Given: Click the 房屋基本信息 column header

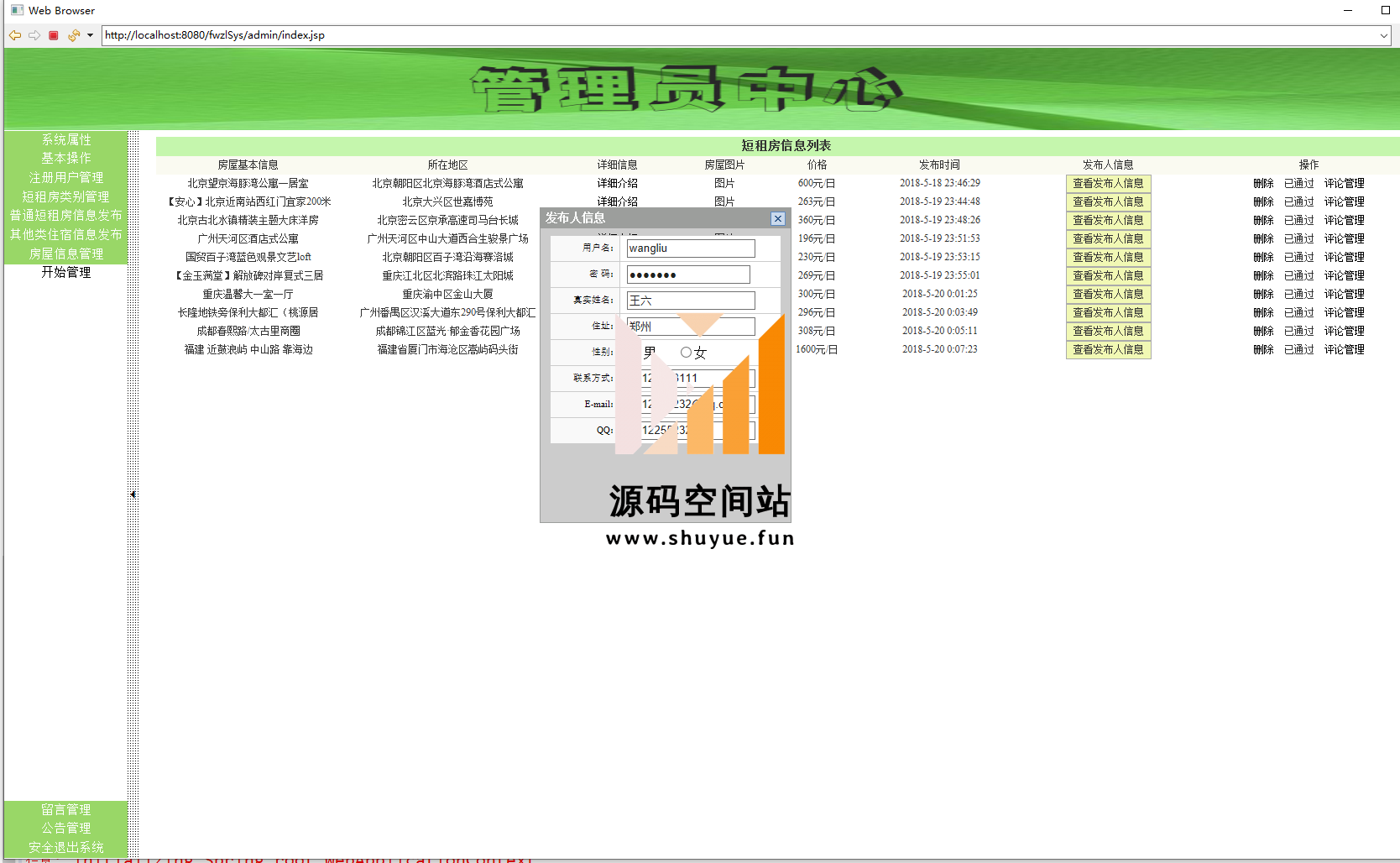Looking at the screenshot, I should click(248, 165).
